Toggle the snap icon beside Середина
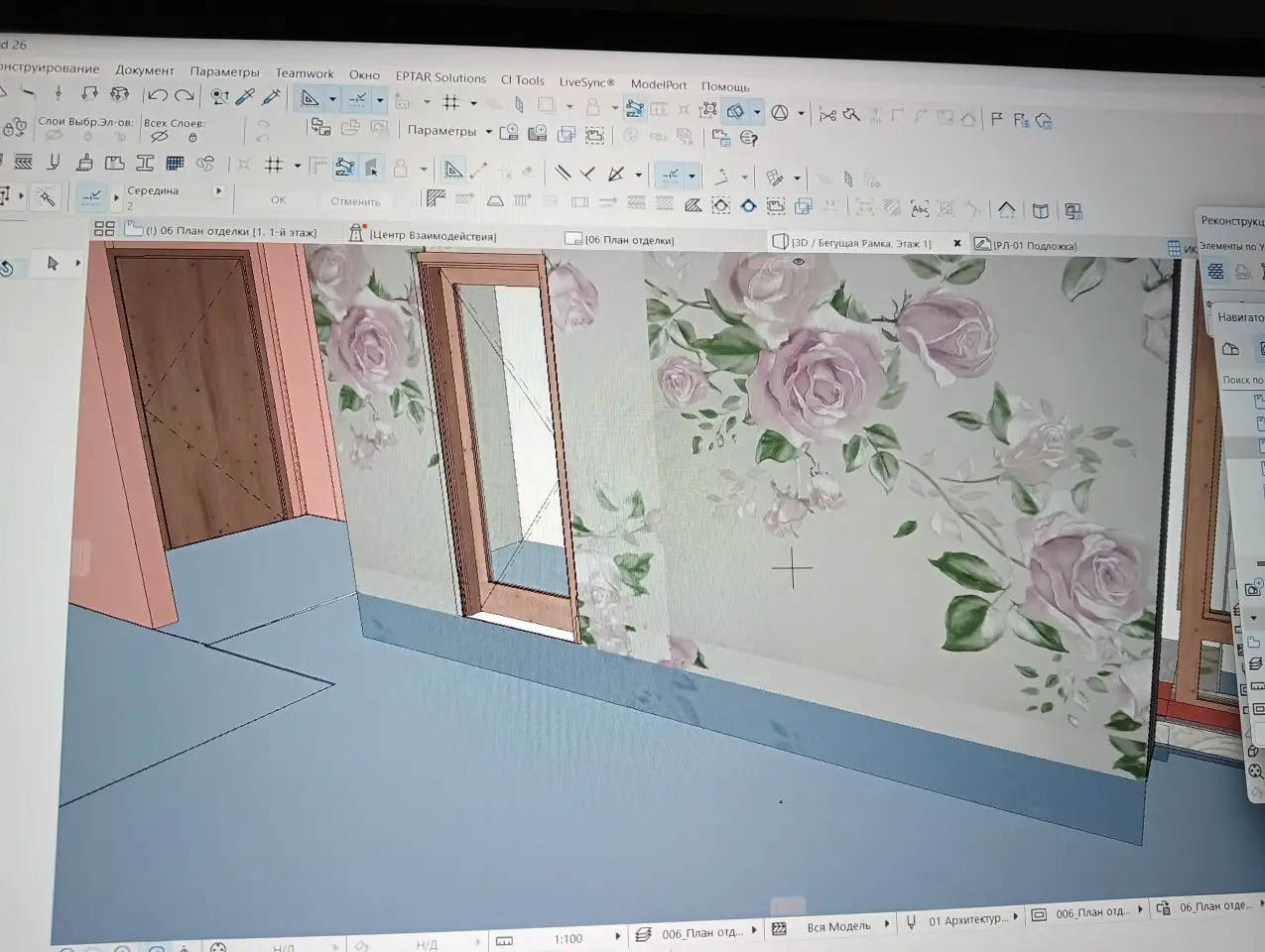 coord(91,197)
